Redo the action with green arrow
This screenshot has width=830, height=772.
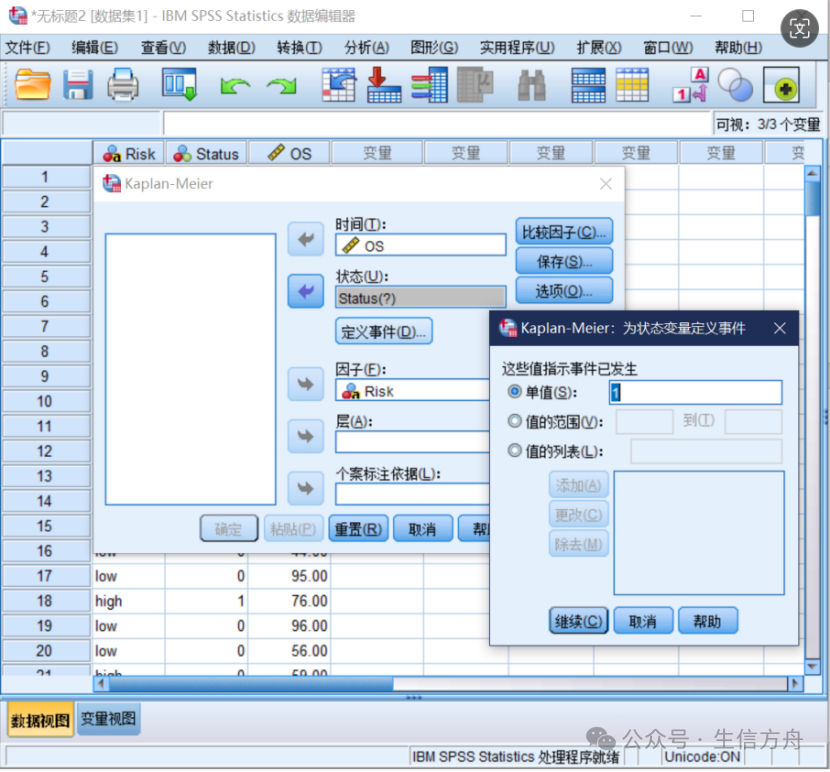point(282,86)
